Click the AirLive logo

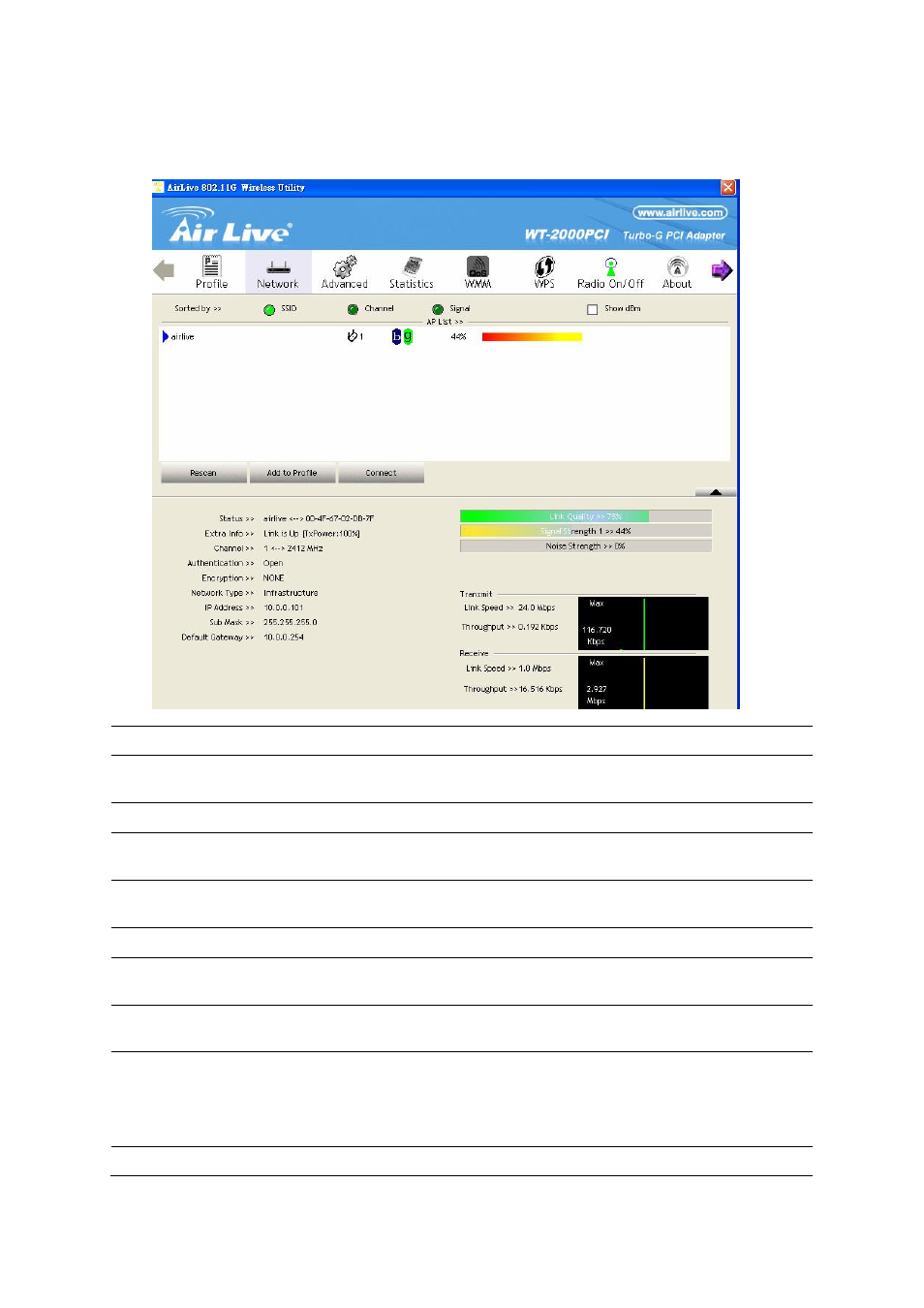pos(228,225)
